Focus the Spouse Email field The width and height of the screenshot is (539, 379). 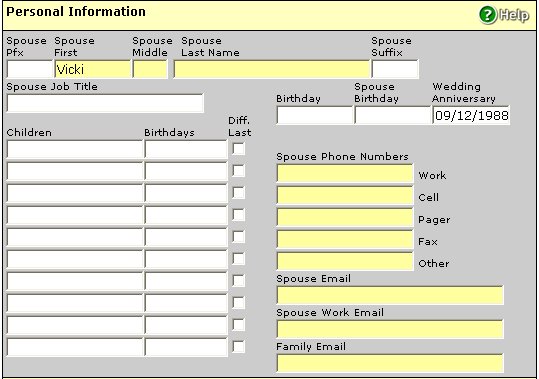click(x=390, y=295)
